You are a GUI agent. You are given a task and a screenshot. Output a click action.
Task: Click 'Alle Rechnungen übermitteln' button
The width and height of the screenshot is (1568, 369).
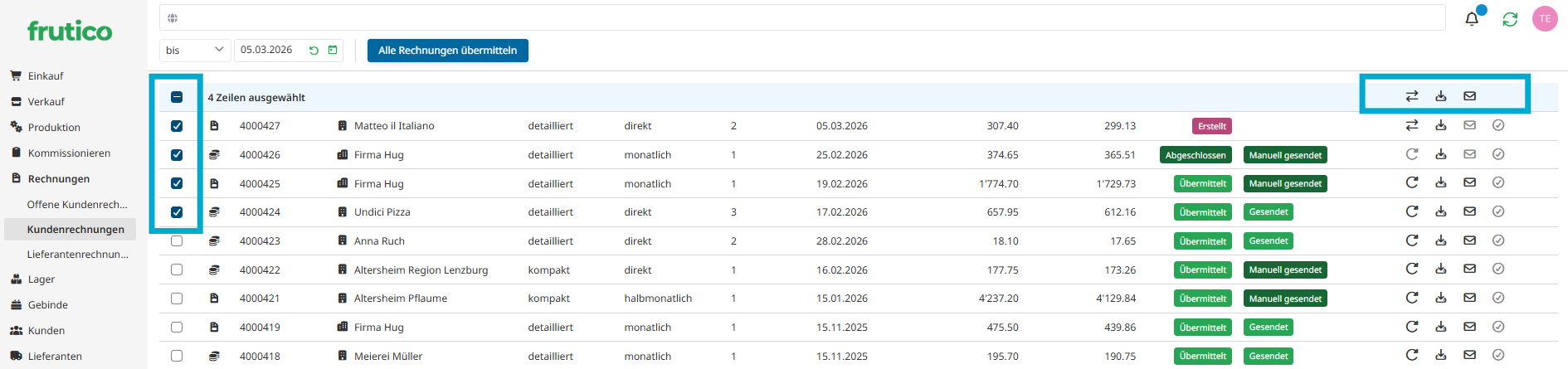[x=447, y=51]
